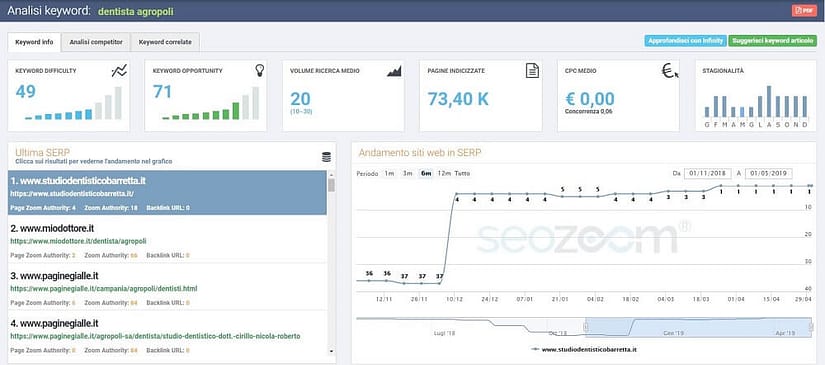825x365 pixels.
Task: Click the SERP list scrollbar down arrow
Action: click(x=331, y=351)
